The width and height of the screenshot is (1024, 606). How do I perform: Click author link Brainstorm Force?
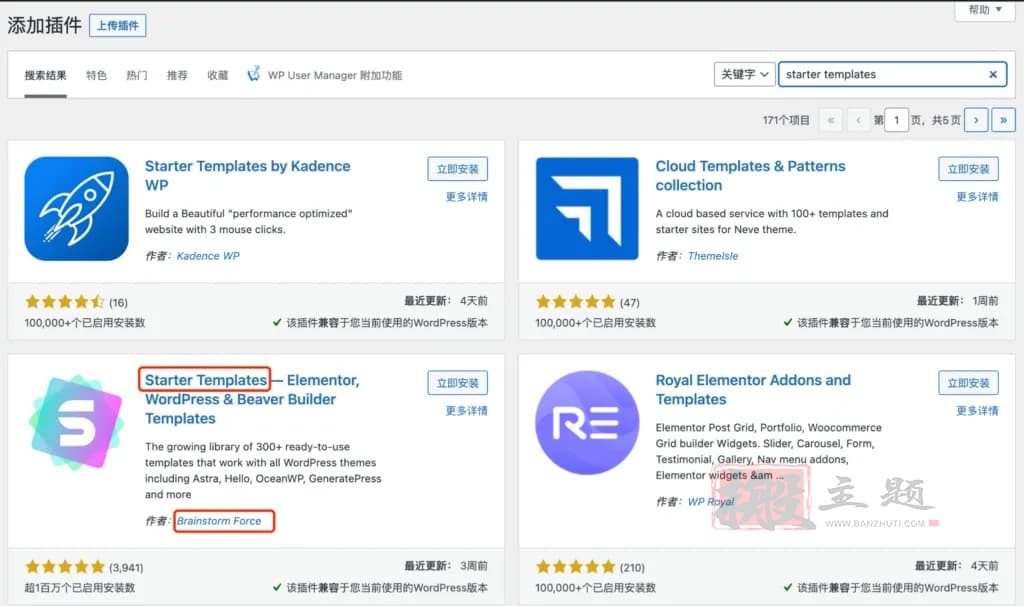tap(219, 521)
